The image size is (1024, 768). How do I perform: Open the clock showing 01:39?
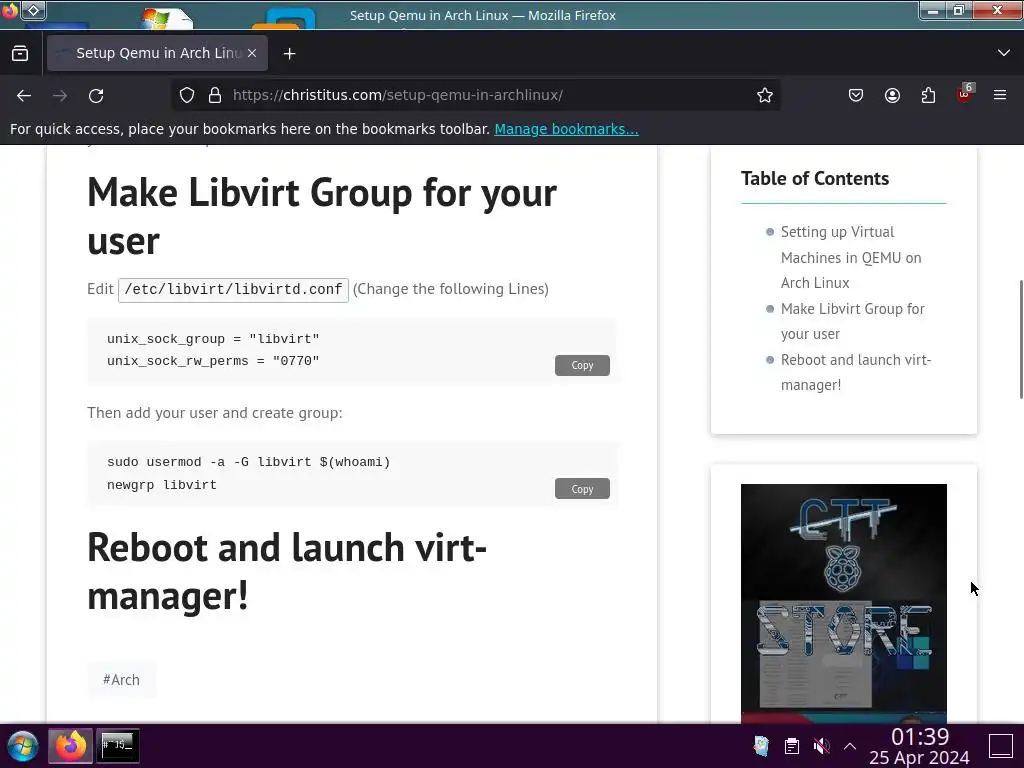pyautogui.click(x=919, y=746)
